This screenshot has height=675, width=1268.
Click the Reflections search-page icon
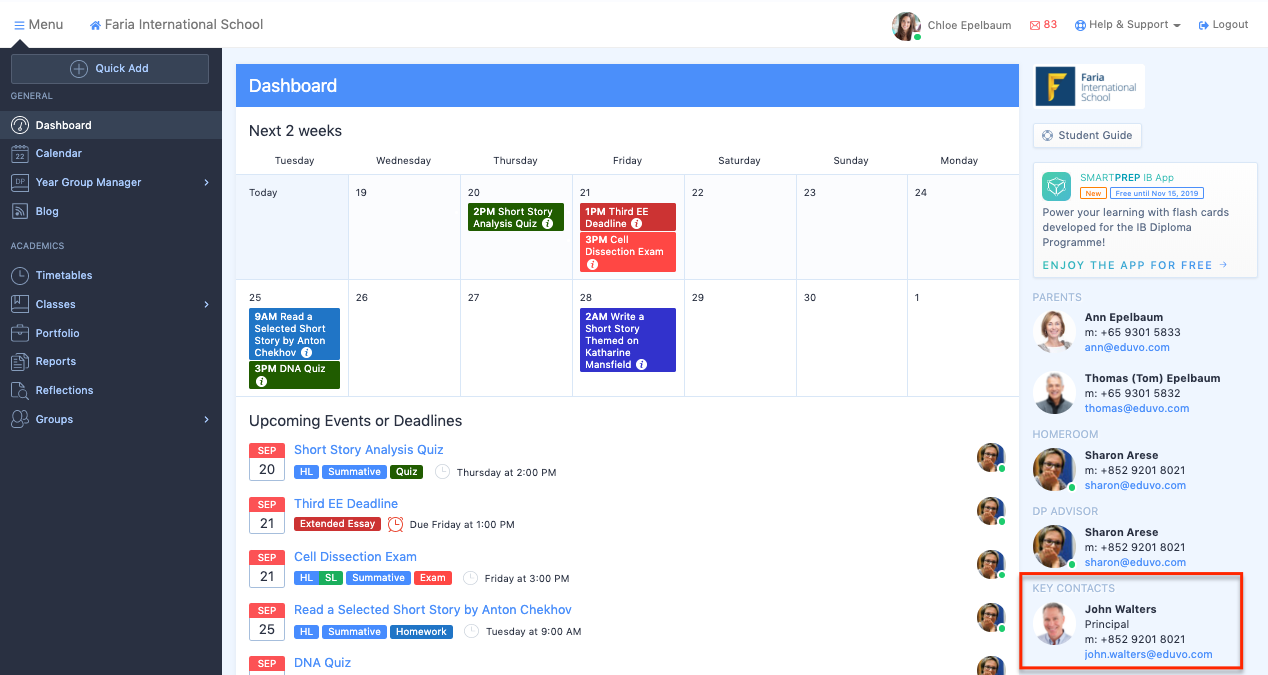[x=20, y=391]
